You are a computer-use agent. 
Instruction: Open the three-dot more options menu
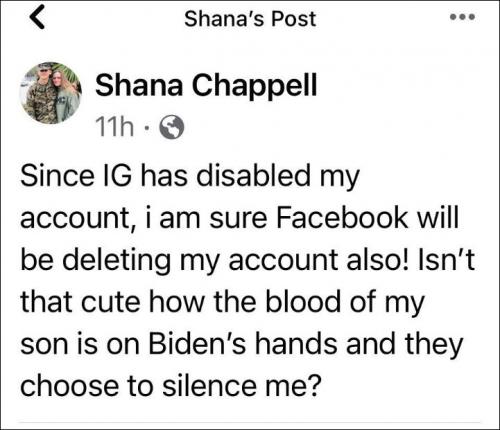pos(462,17)
